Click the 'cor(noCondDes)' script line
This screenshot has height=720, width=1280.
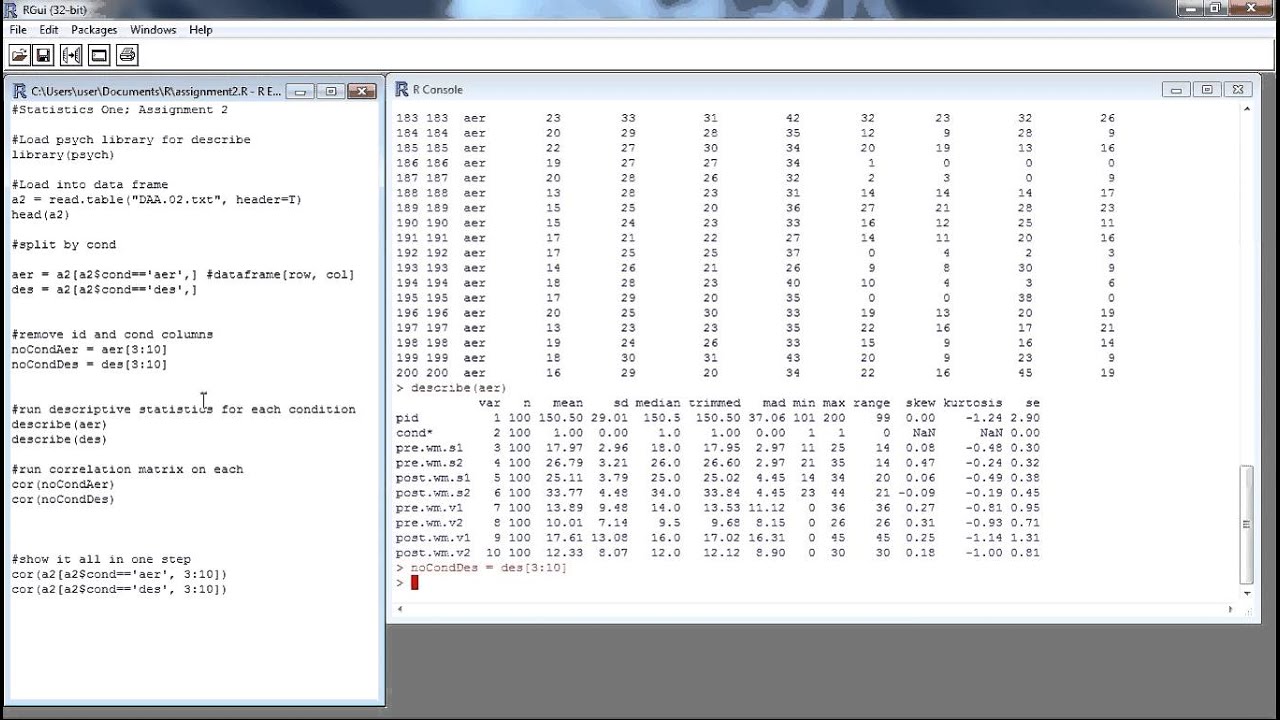click(63, 500)
